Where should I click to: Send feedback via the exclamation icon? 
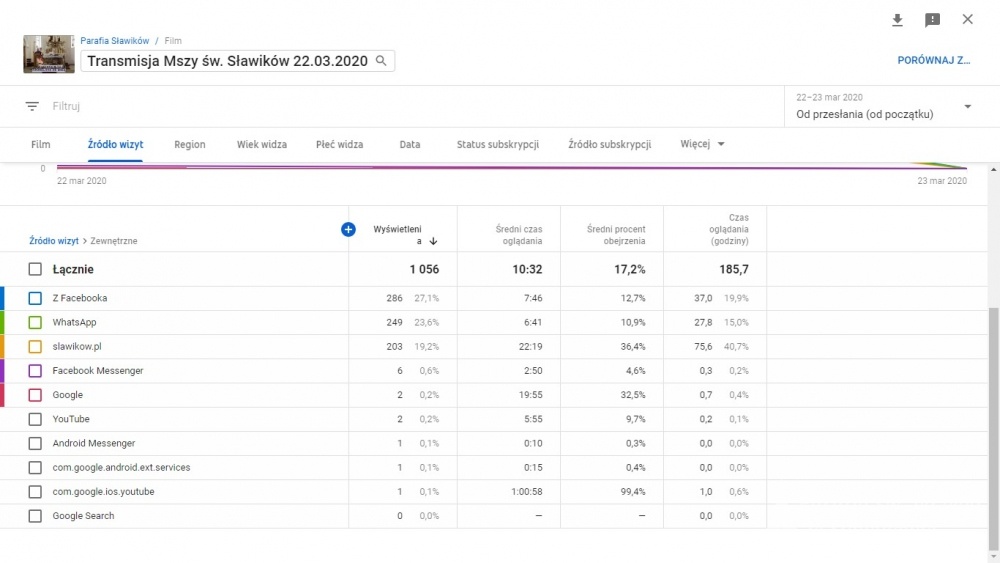coord(932,20)
